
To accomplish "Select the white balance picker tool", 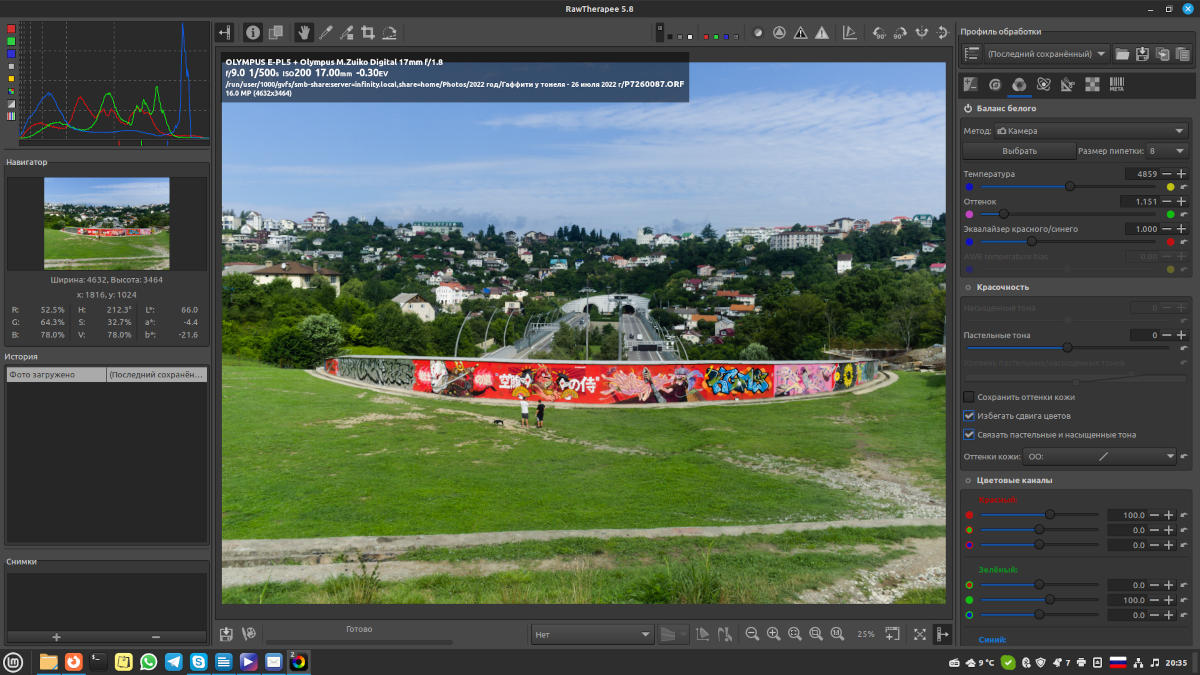I will 325,32.
